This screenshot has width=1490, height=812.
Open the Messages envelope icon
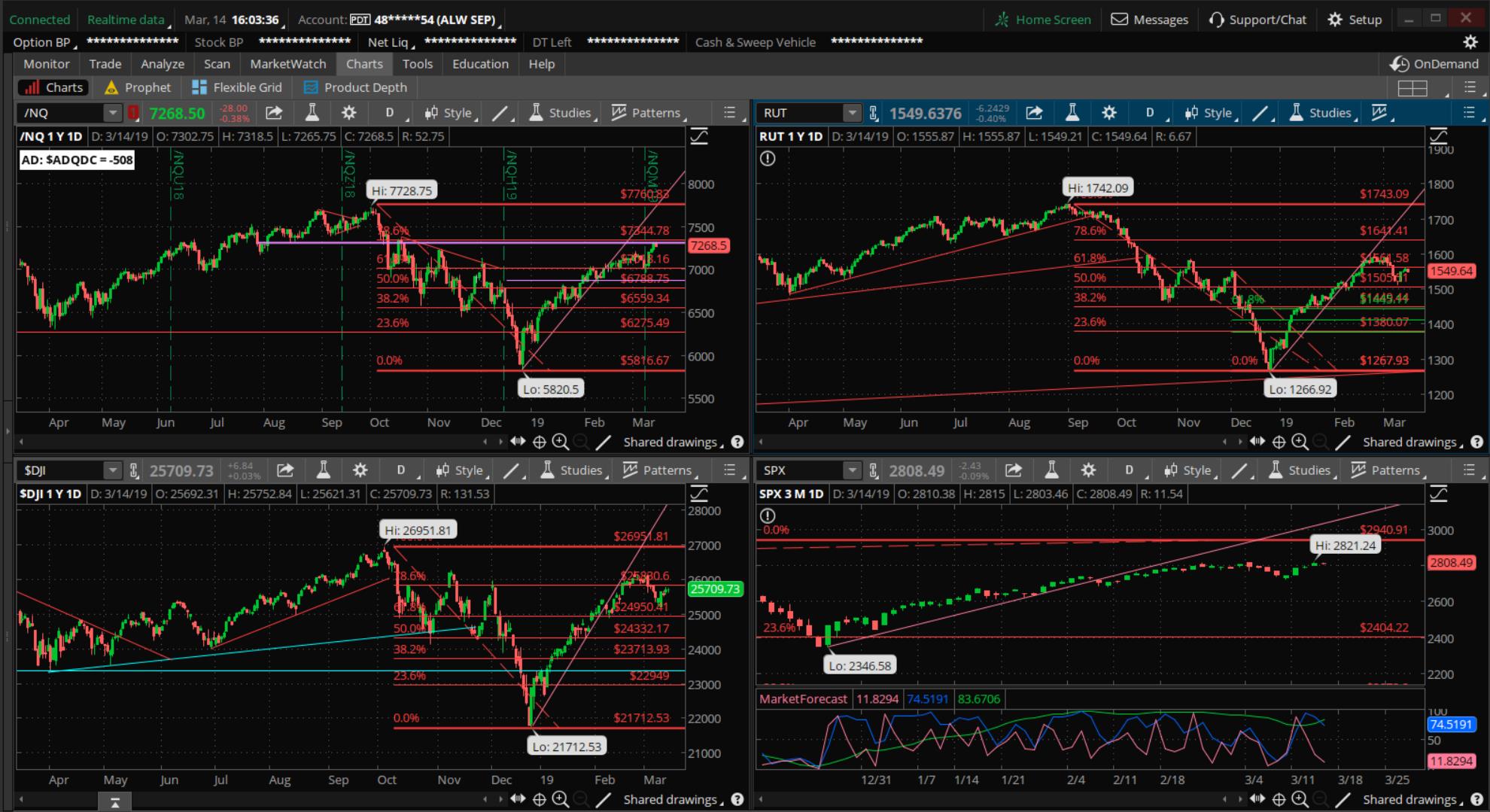[1119, 19]
